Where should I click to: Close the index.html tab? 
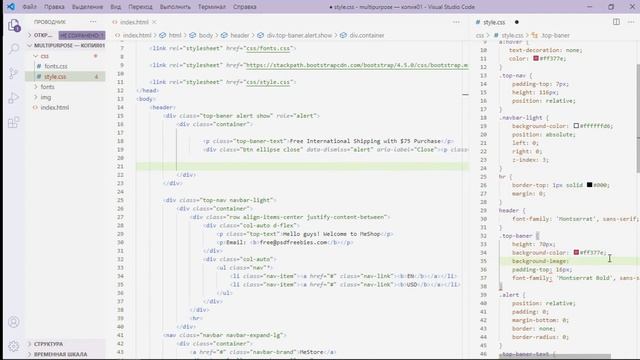tap(154, 22)
